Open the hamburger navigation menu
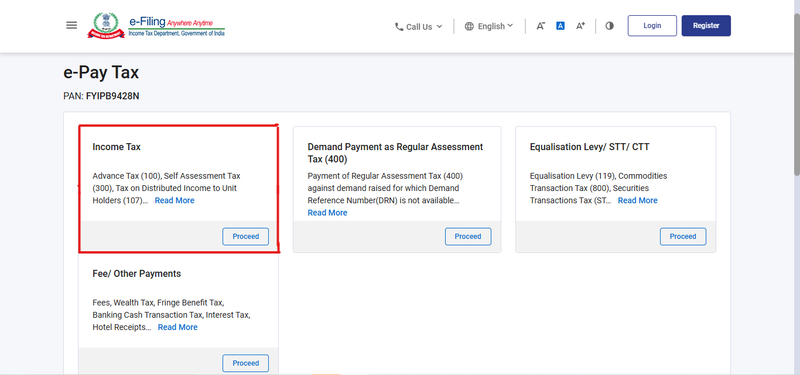This screenshot has width=800, height=375. click(71, 26)
